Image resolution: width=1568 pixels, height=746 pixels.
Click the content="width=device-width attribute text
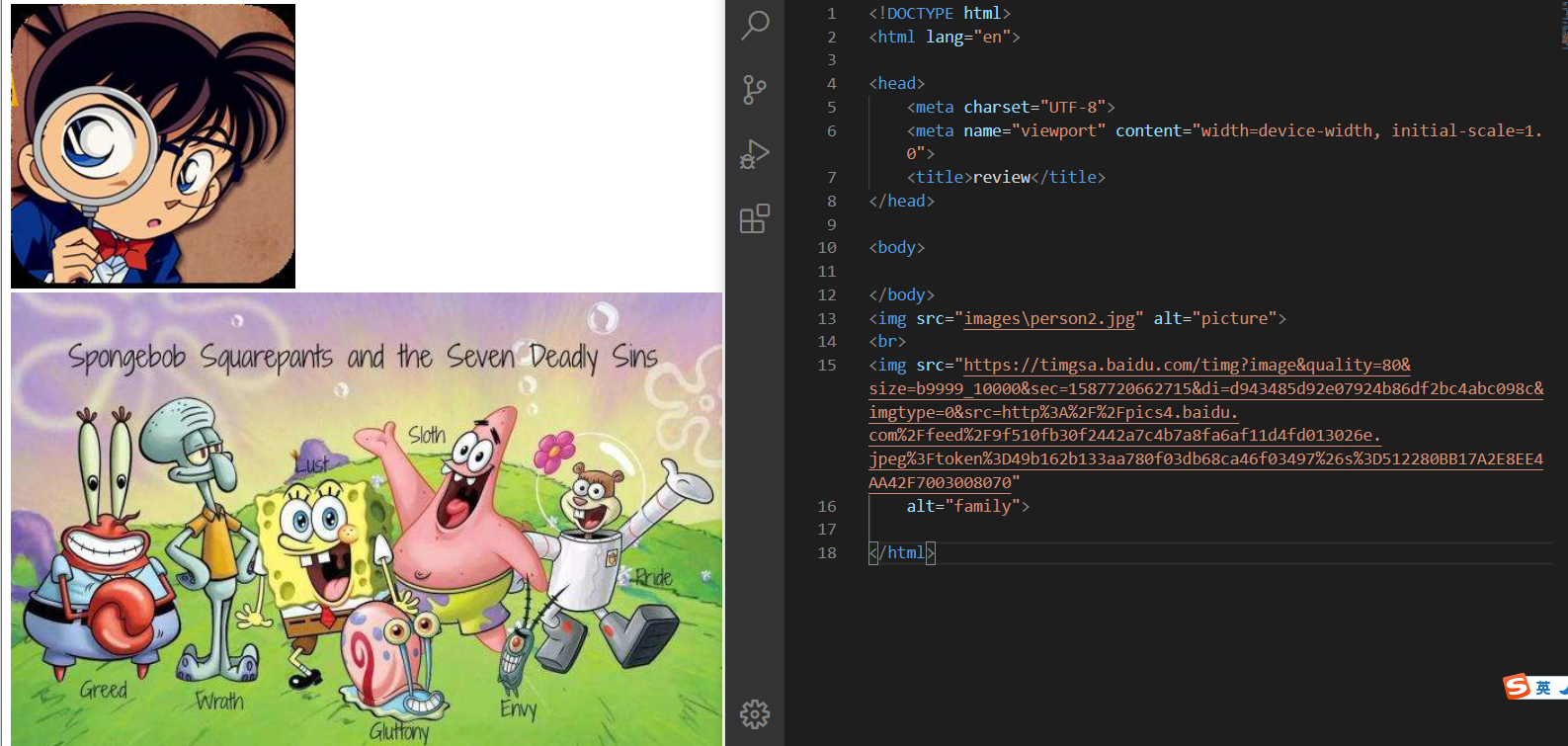[x=1249, y=130]
